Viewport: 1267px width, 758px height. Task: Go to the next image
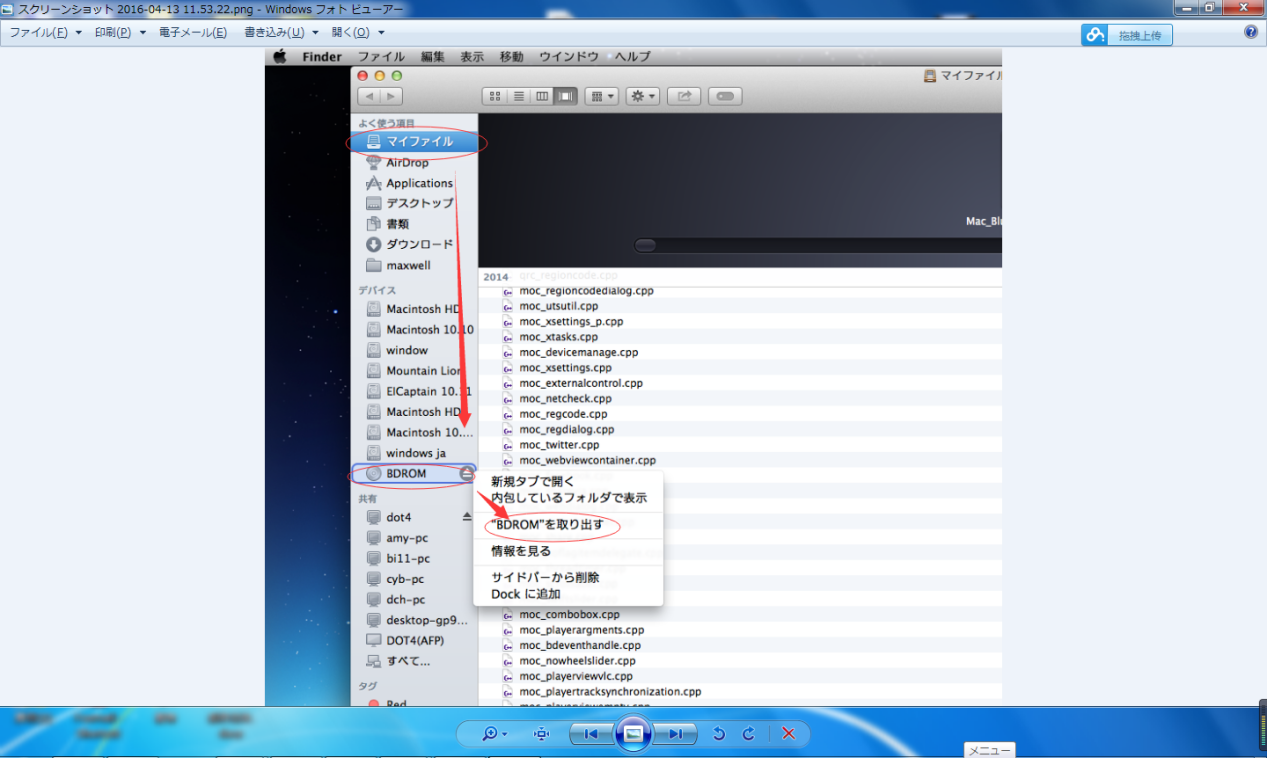pyautogui.click(x=677, y=734)
